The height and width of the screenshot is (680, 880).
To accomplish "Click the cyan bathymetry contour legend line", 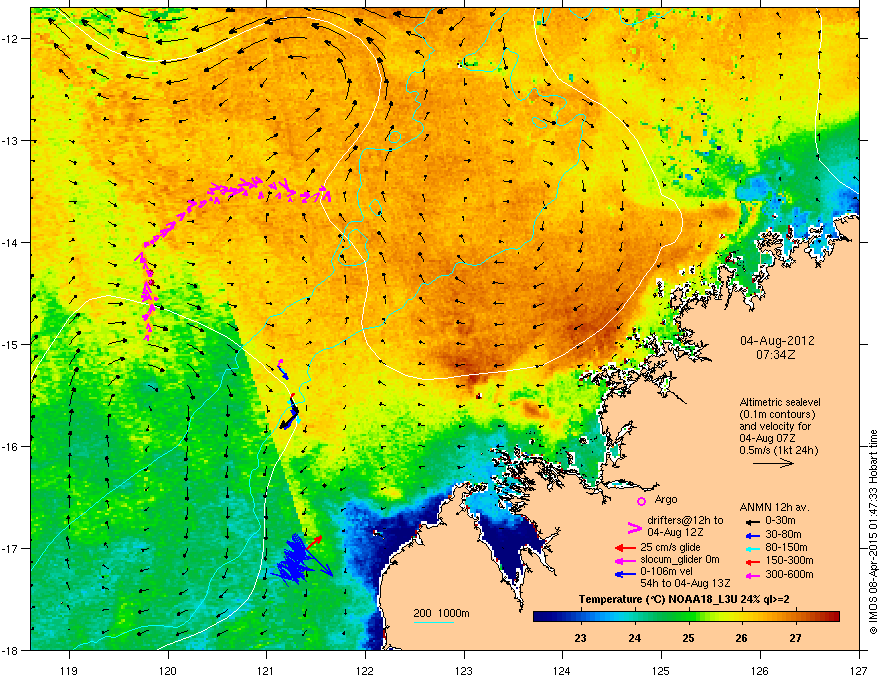I will [x=434, y=622].
